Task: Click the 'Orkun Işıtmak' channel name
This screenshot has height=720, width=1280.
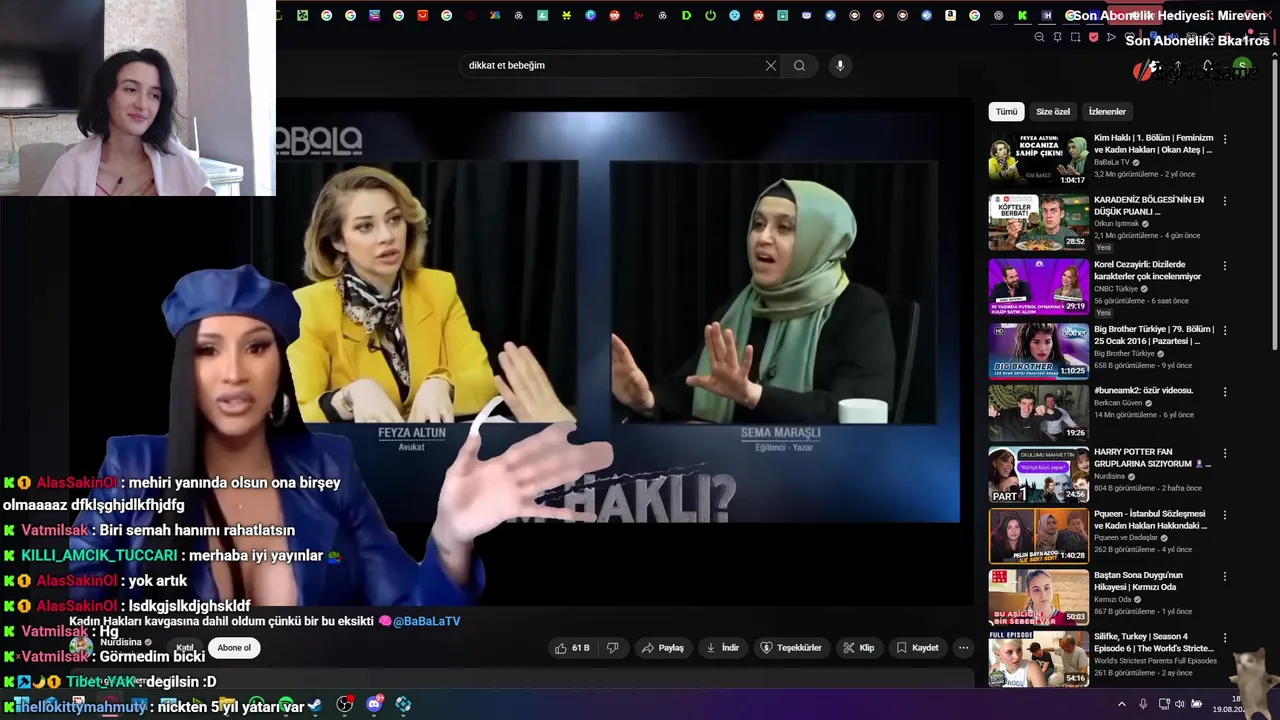Action: pyautogui.click(x=1117, y=224)
